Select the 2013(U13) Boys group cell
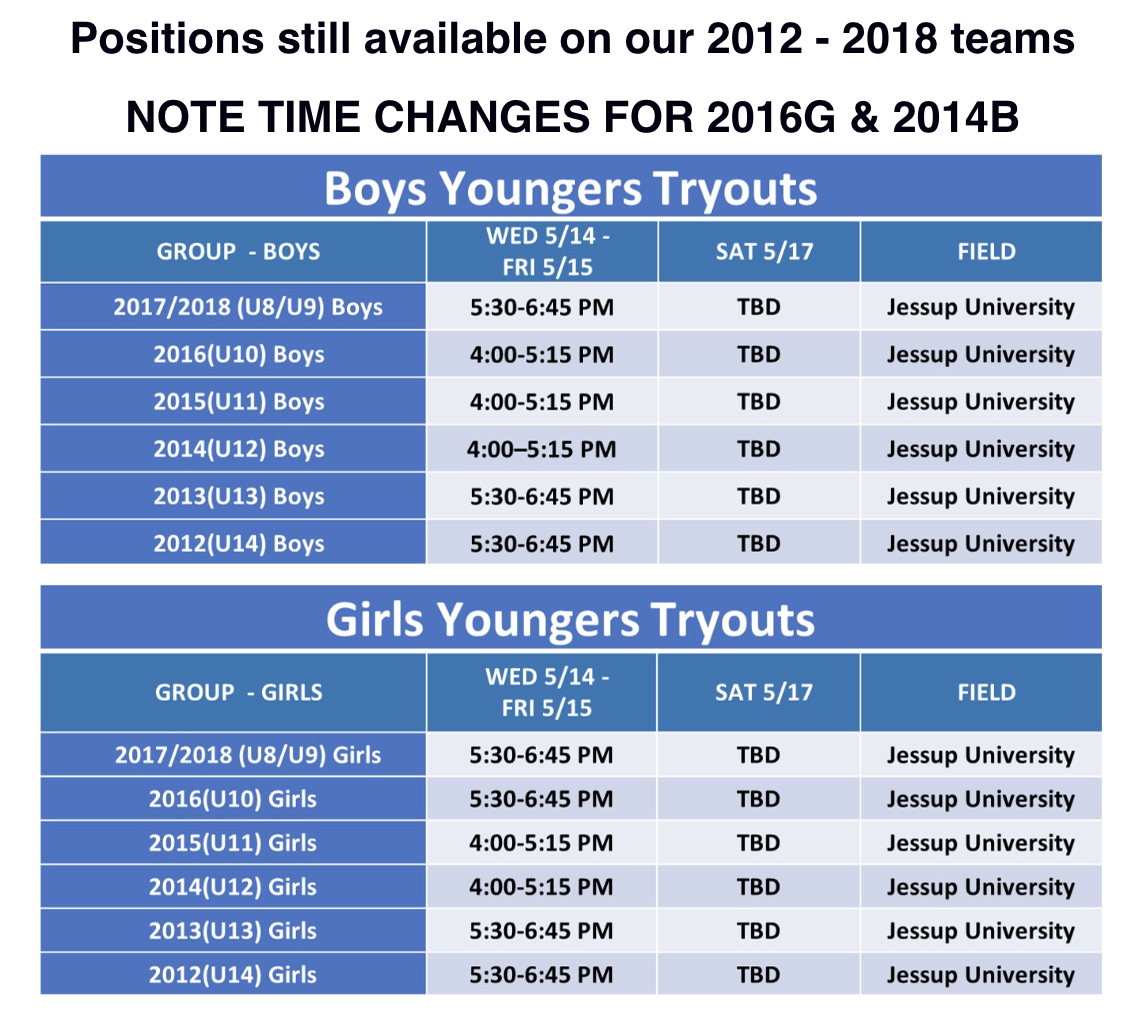 click(233, 496)
